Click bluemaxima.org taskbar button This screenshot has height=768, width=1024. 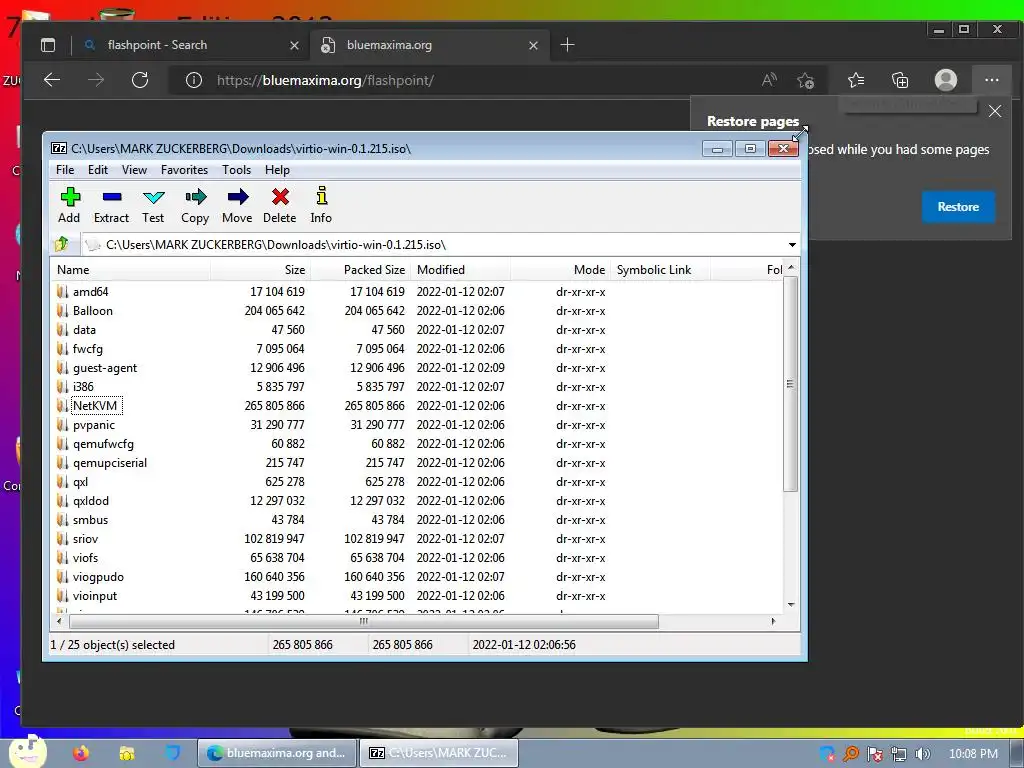[277, 753]
